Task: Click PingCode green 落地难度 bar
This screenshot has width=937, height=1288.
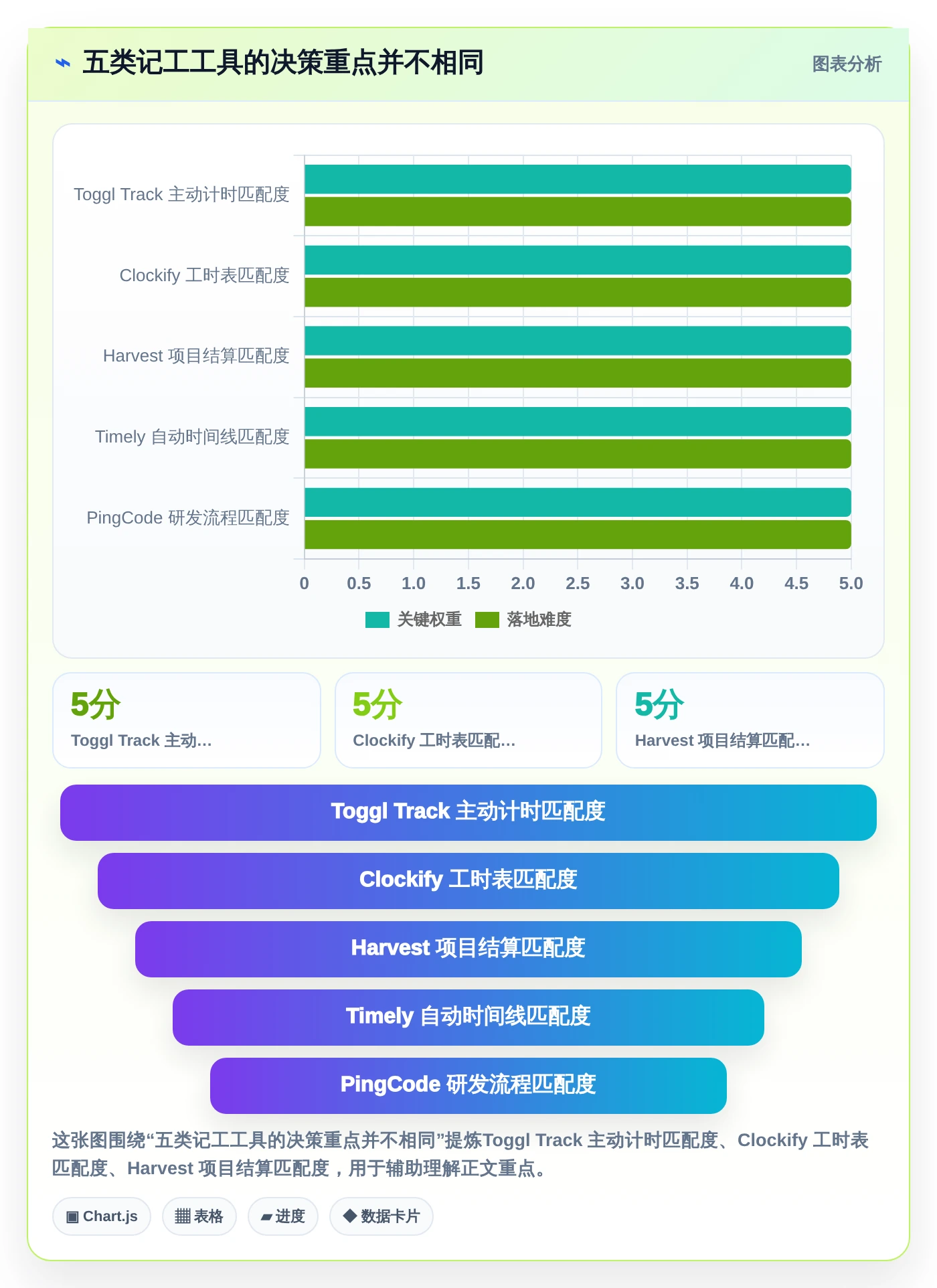Action: pyautogui.click(x=578, y=535)
